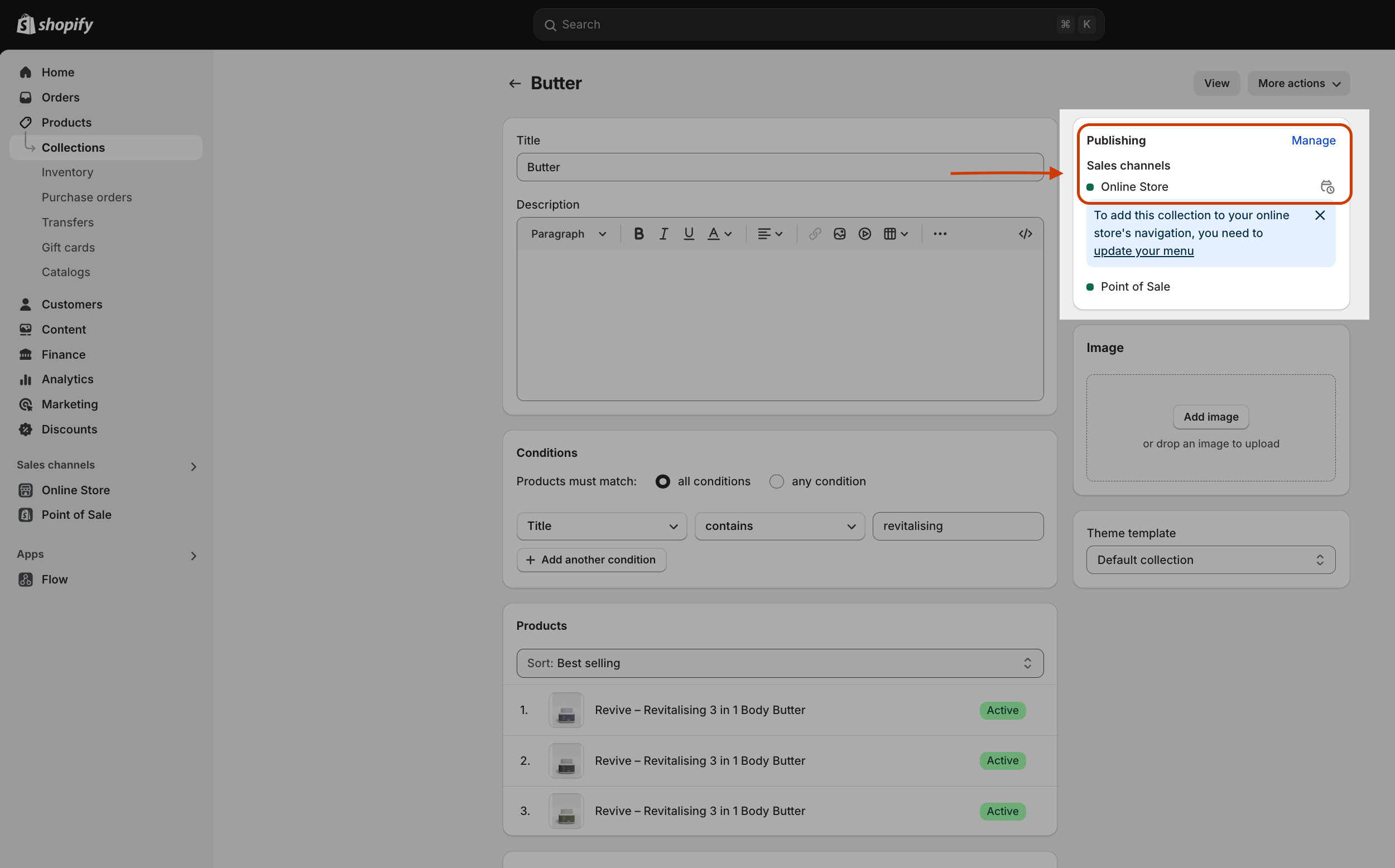
Task: Toggle italic formatting
Action: pyautogui.click(x=663, y=234)
